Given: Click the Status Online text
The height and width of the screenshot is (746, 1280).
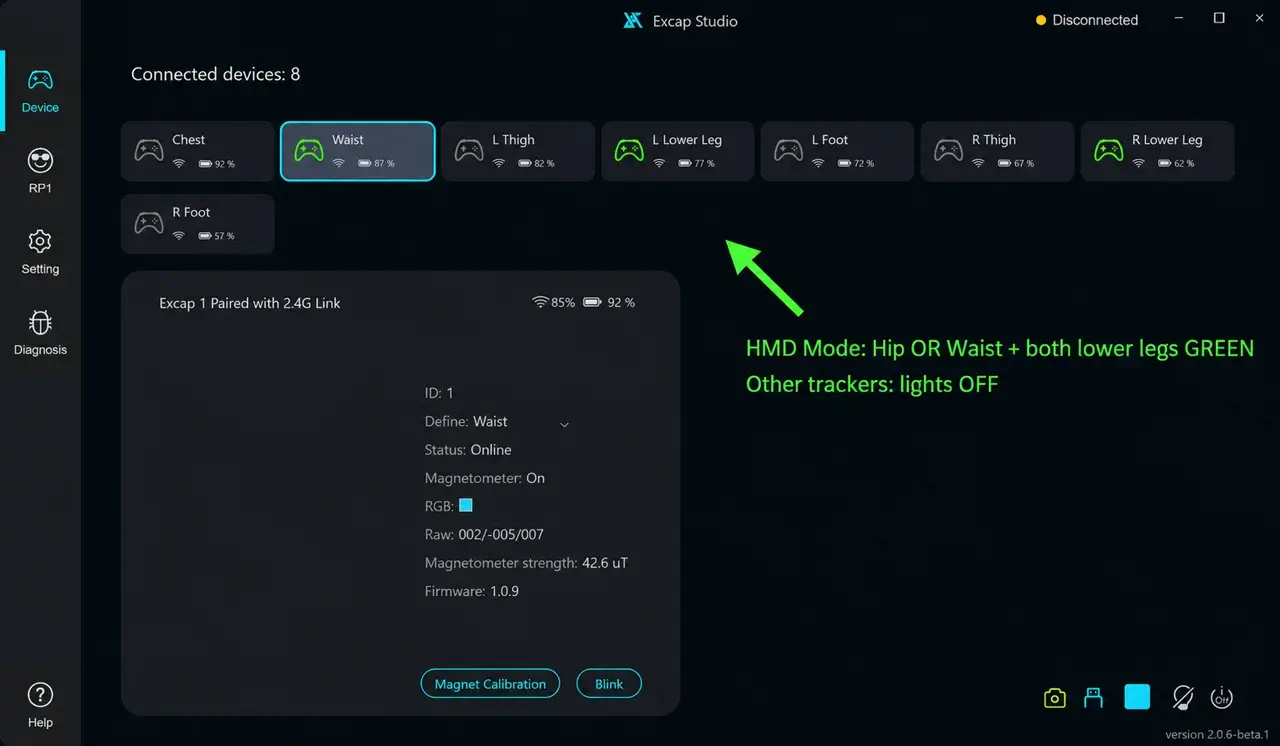Looking at the screenshot, I should pyautogui.click(x=468, y=450).
